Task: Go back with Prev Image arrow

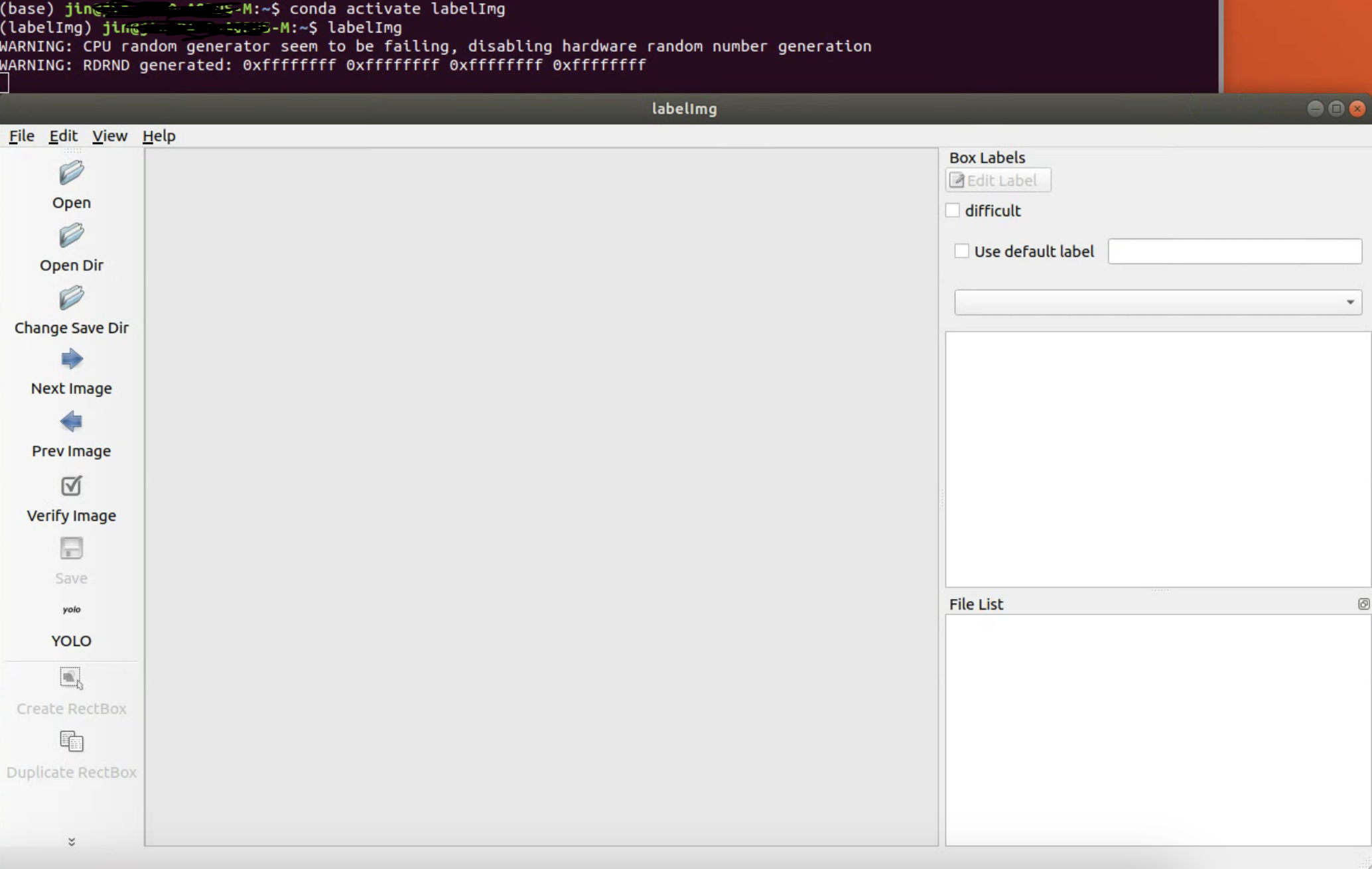Action: coord(71,422)
